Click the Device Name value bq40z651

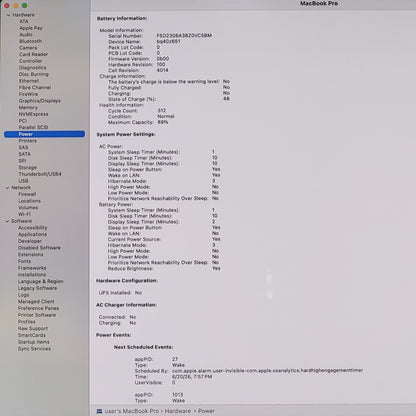tap(168, 41)
